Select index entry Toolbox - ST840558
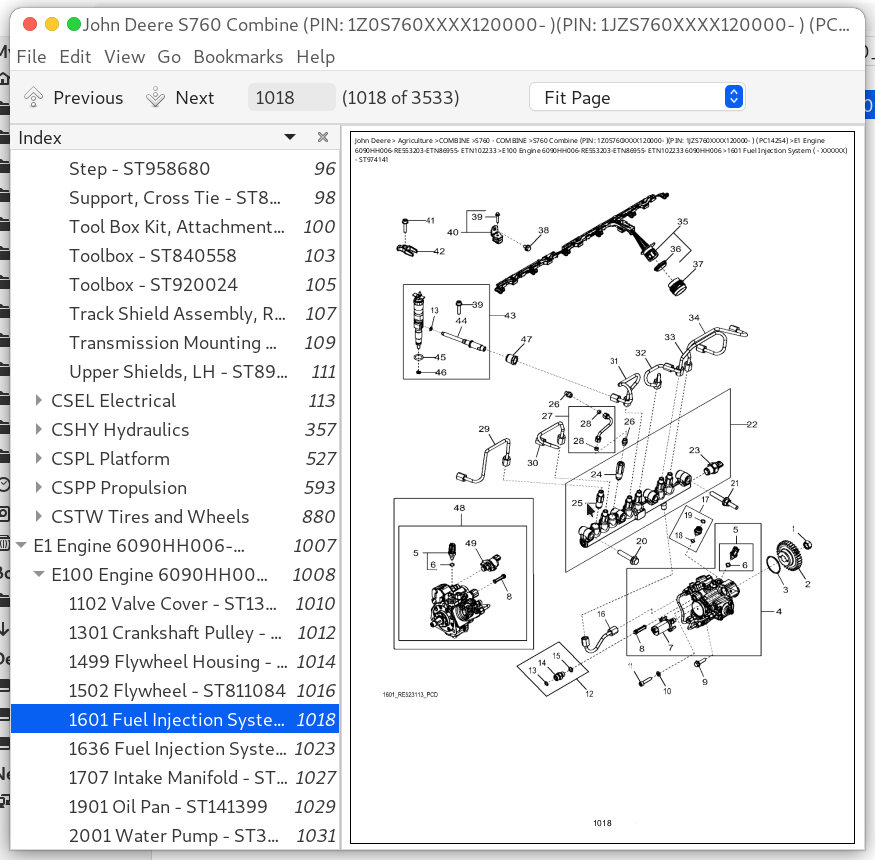 point(175,256)
